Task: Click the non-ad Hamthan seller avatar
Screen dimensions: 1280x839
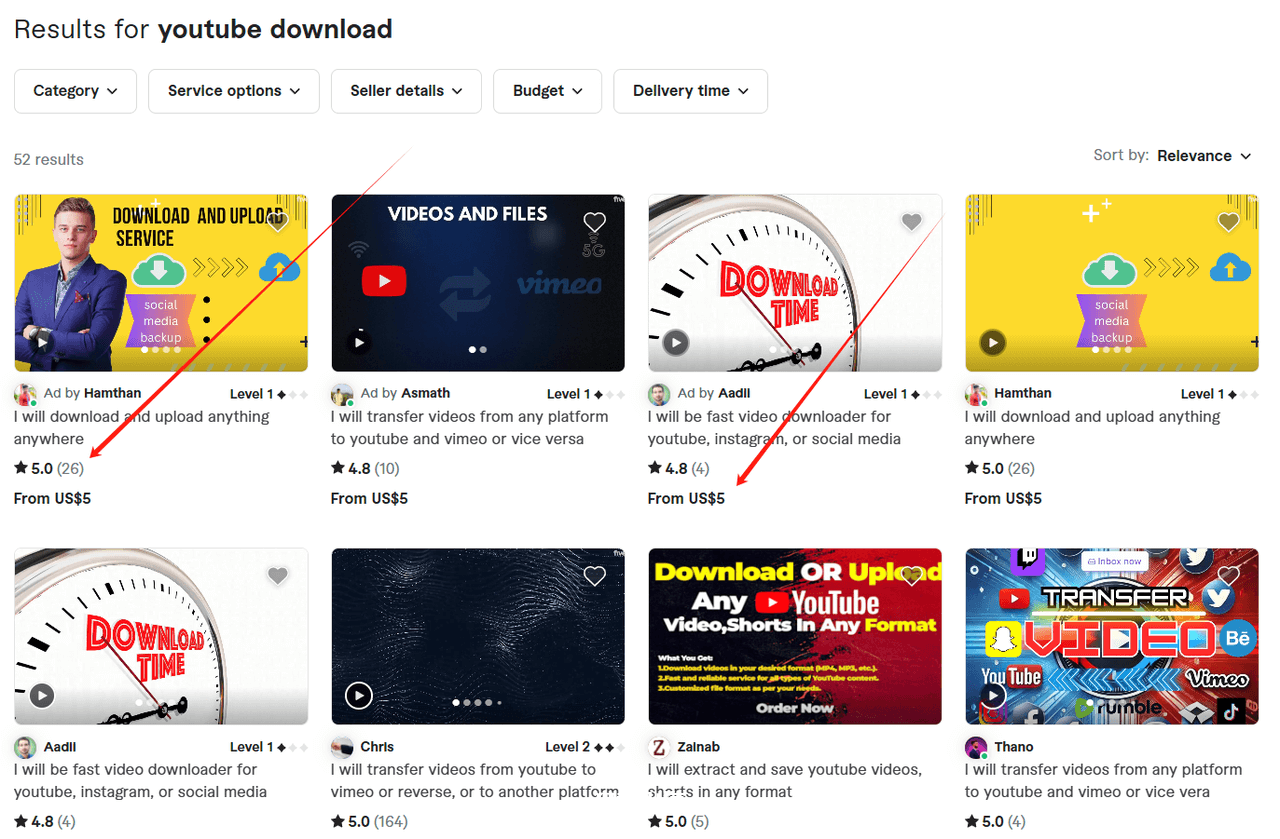Action: point(976,394)
